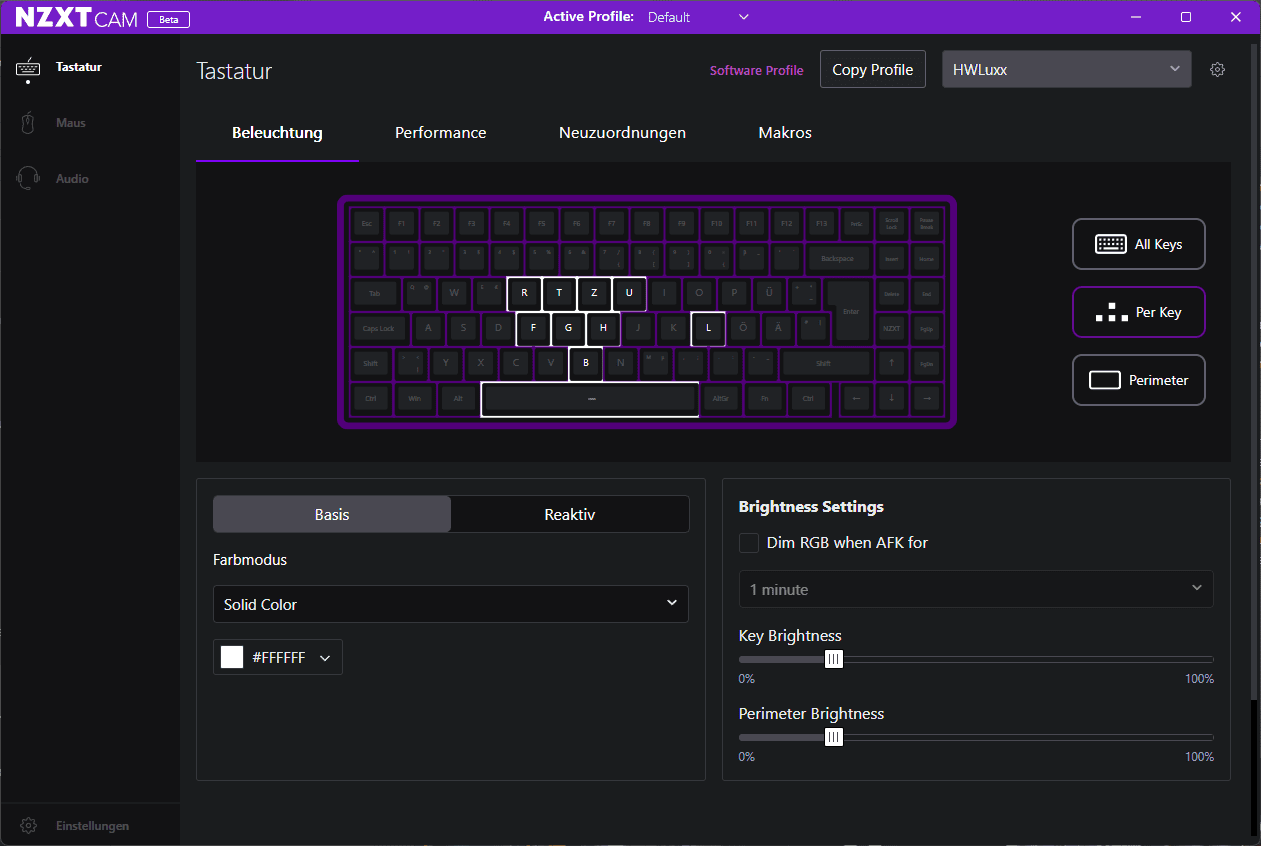Click the W key on keyboard preview
The image size is (1261, 846).
pos(454,293)
